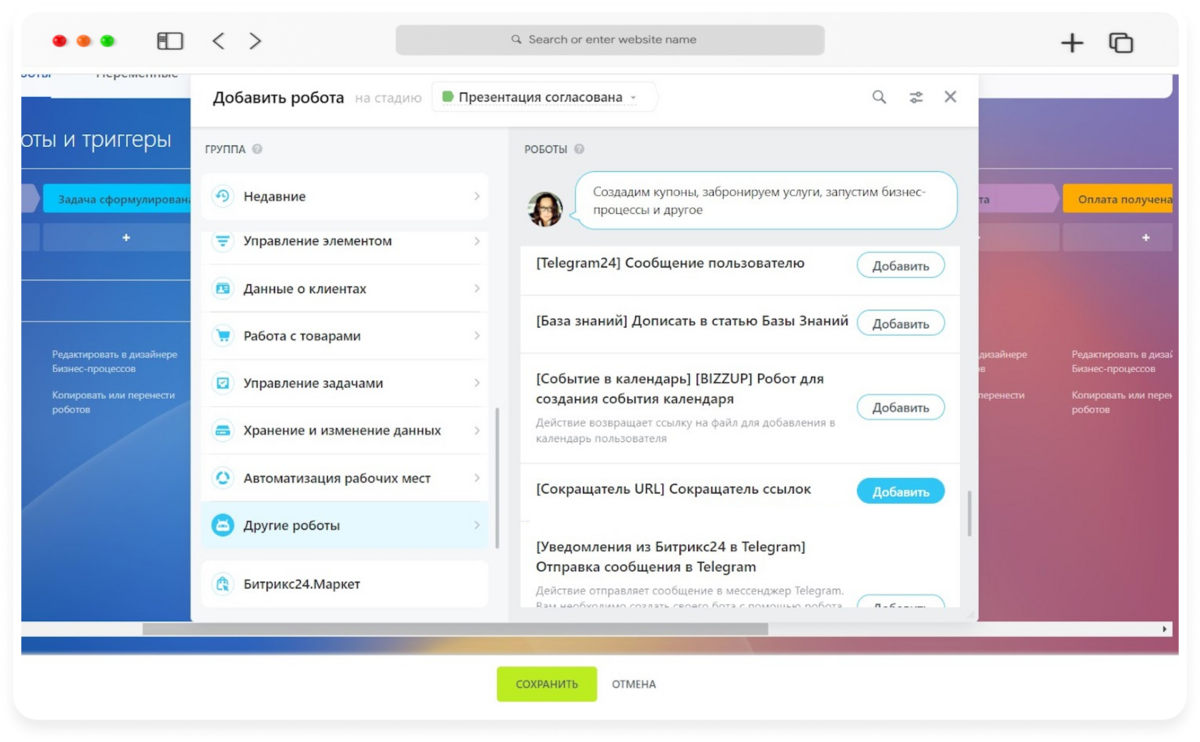Click help icon next to ГРУППА
The height and width of the screenshot is (742, 1200).
[x=257, y=149]
